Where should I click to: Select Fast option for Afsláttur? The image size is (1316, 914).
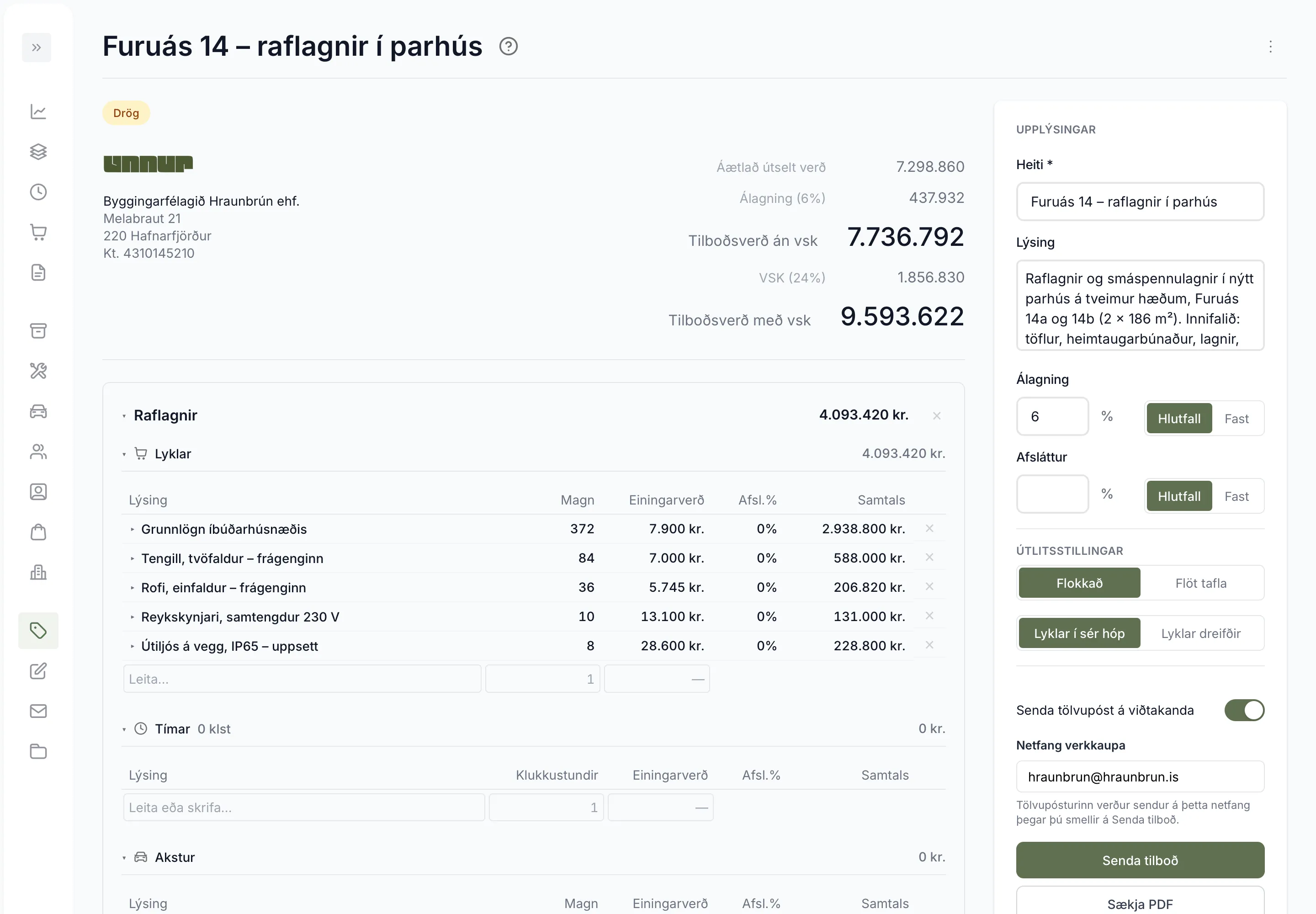point(1236,496)
